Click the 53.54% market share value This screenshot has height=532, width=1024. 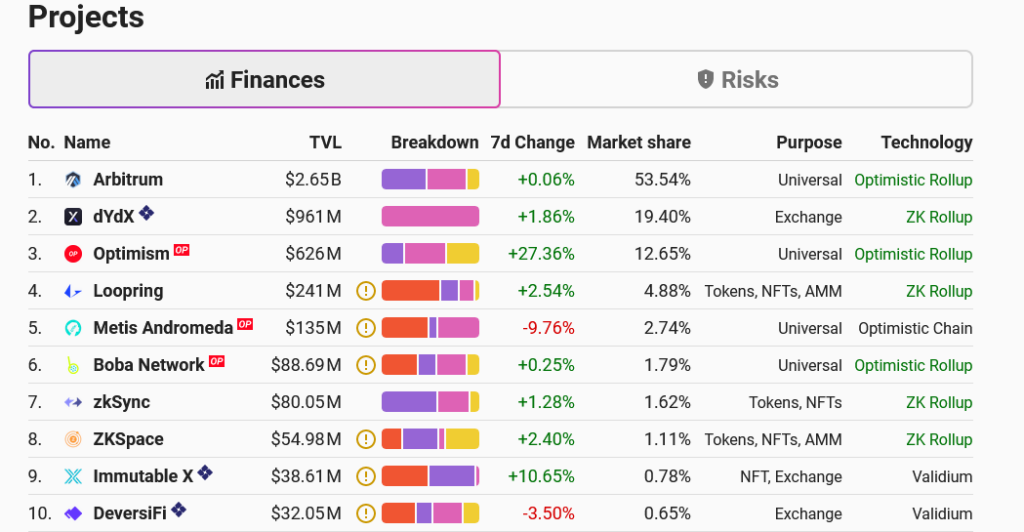point(662,180)
